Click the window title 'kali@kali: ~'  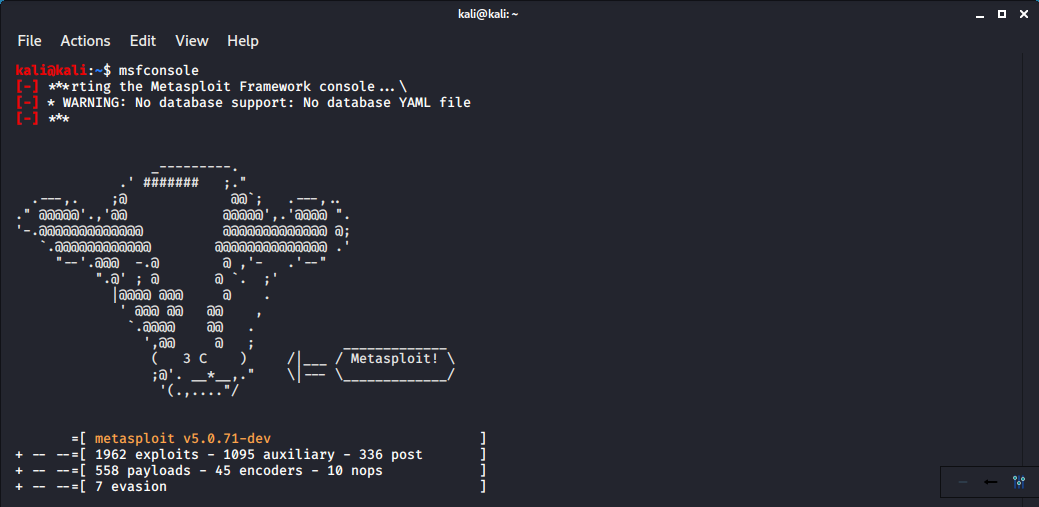pyautogui.click(x=488, y=14)
